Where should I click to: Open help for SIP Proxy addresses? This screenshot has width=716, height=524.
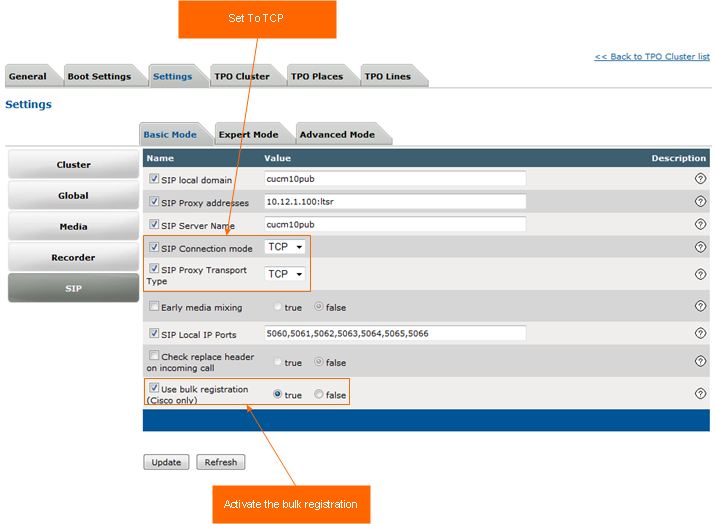click(x=700, y=201)
